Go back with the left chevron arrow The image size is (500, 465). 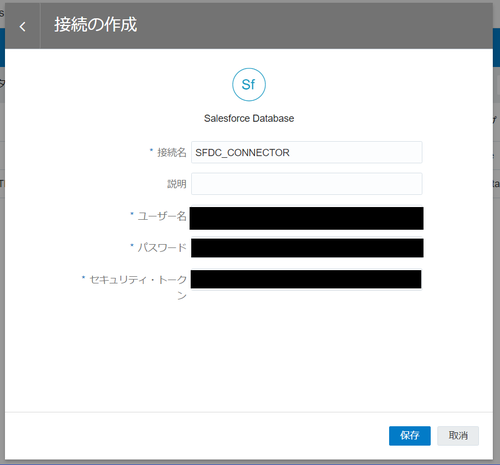(x=22, y=26)
